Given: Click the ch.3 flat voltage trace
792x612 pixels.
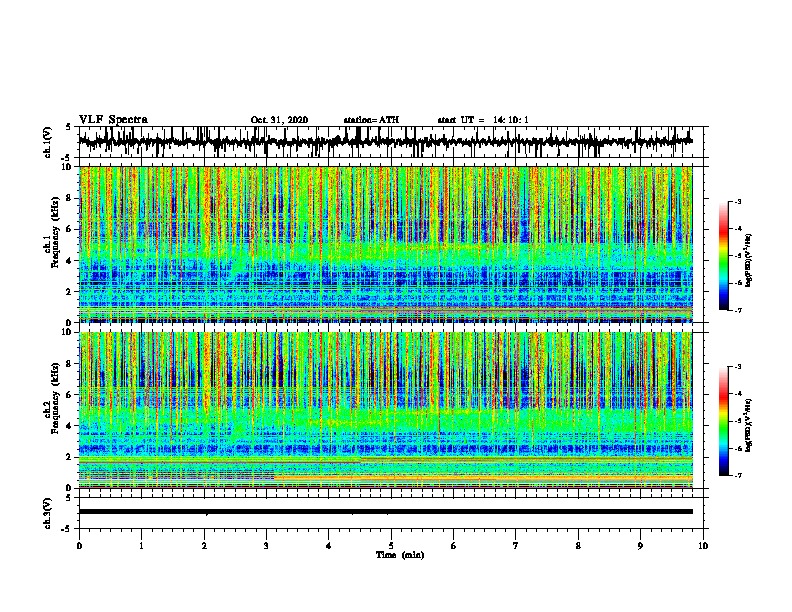Looking at the screenshot, I should click(x=385, y=512).
